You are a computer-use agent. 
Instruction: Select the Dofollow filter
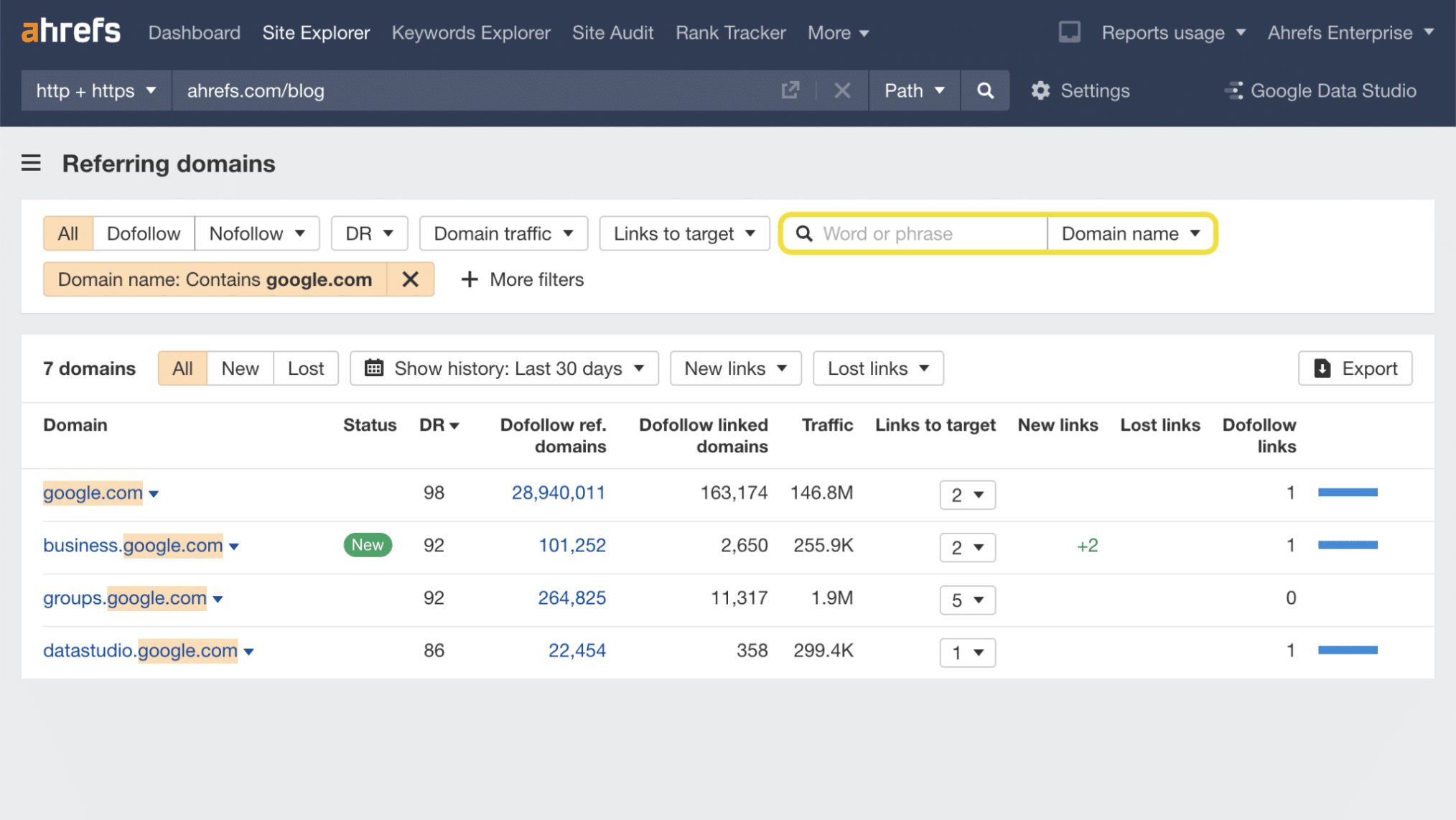click(x=144, y=233)
